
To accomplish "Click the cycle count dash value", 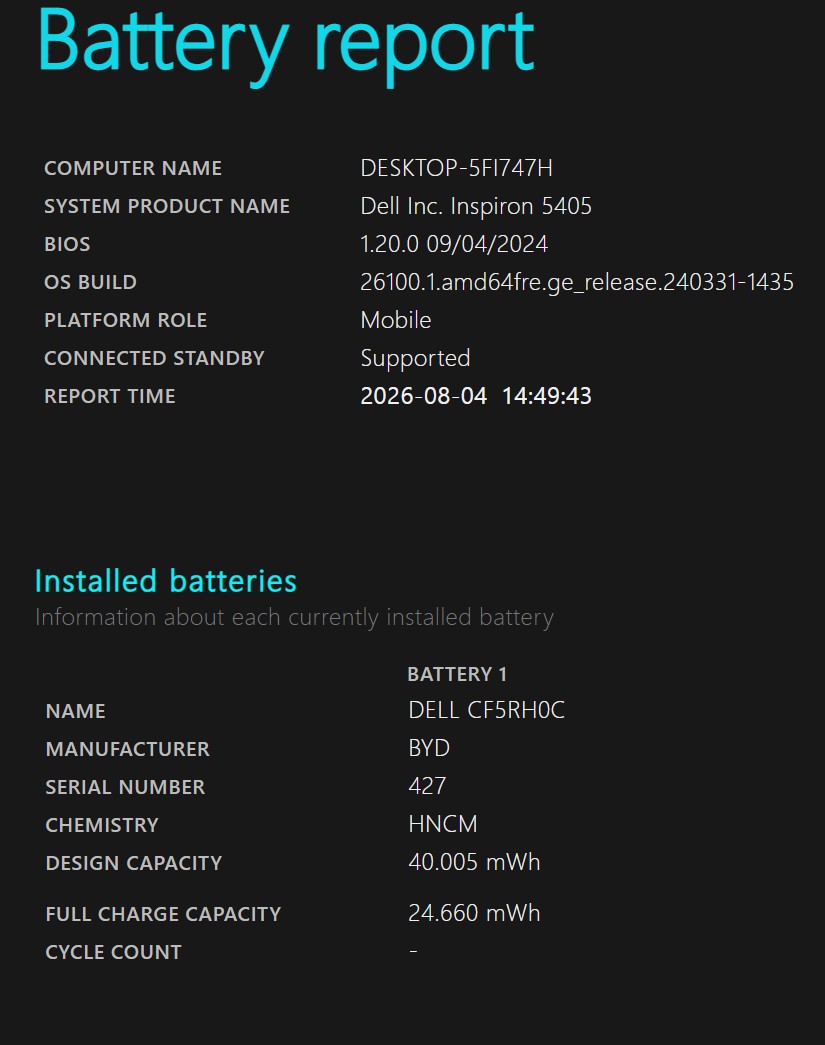I will [x=414, y=951].
